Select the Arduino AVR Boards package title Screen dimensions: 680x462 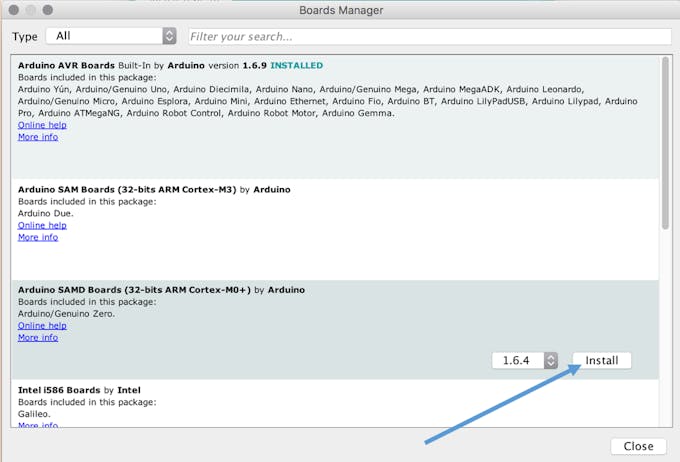66,66
